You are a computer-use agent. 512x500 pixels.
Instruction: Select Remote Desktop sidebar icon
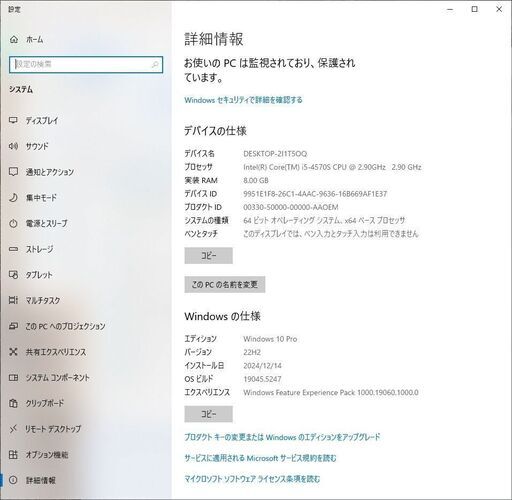(13, 429)
